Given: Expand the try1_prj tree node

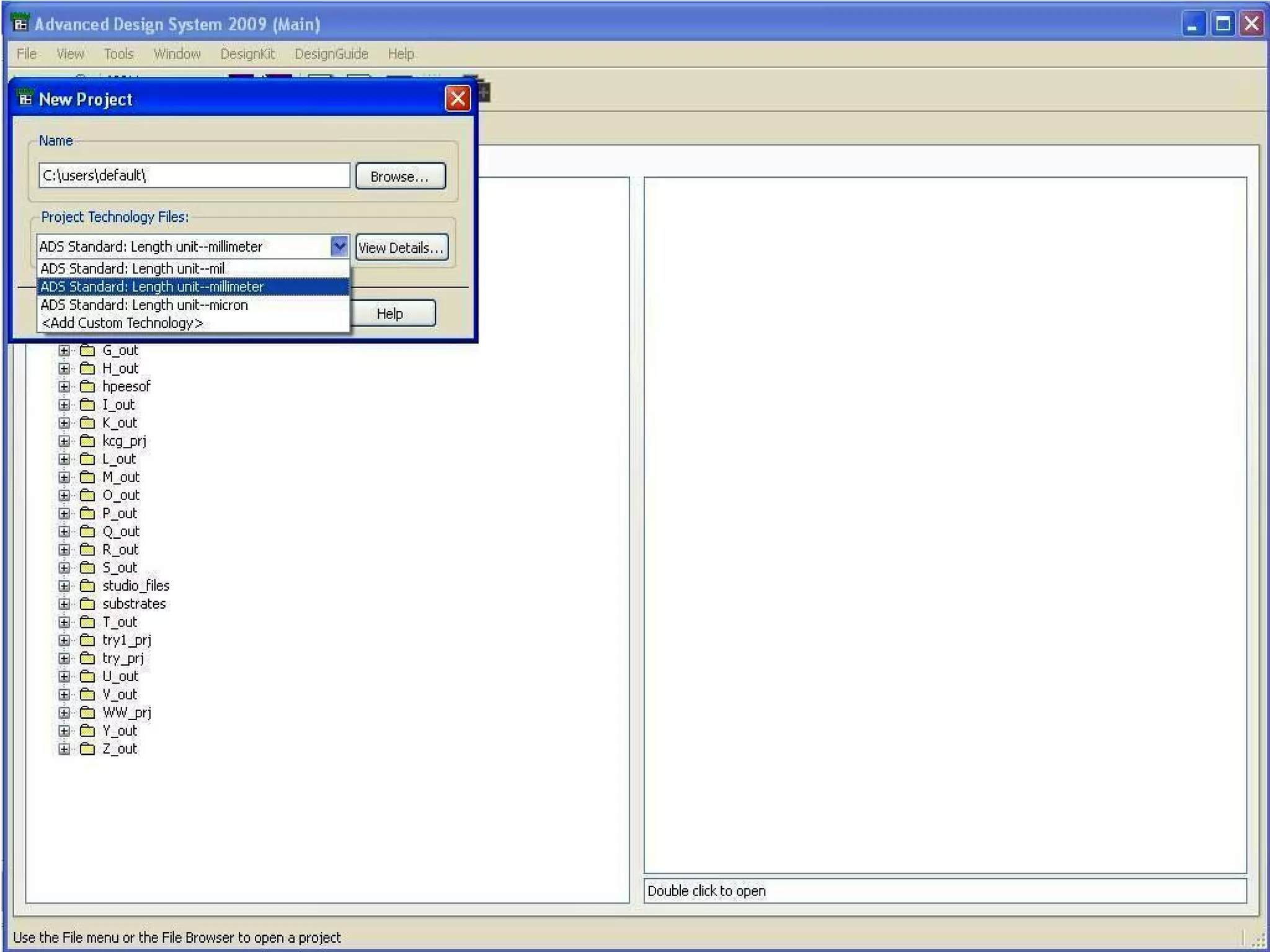Looking at the screenshot, I should (x=64, y=640).
